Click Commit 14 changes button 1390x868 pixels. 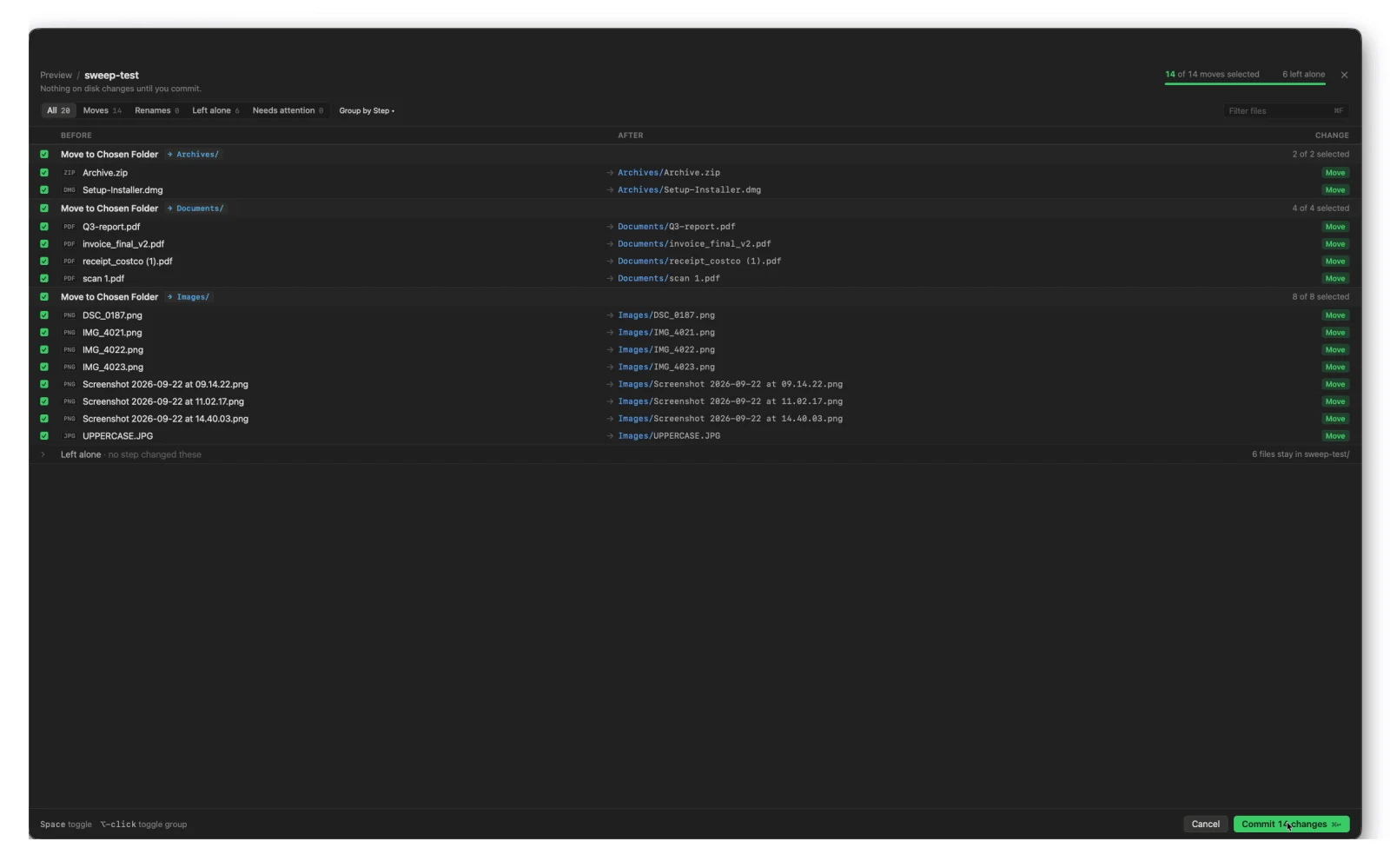(x=1291, y=825)
